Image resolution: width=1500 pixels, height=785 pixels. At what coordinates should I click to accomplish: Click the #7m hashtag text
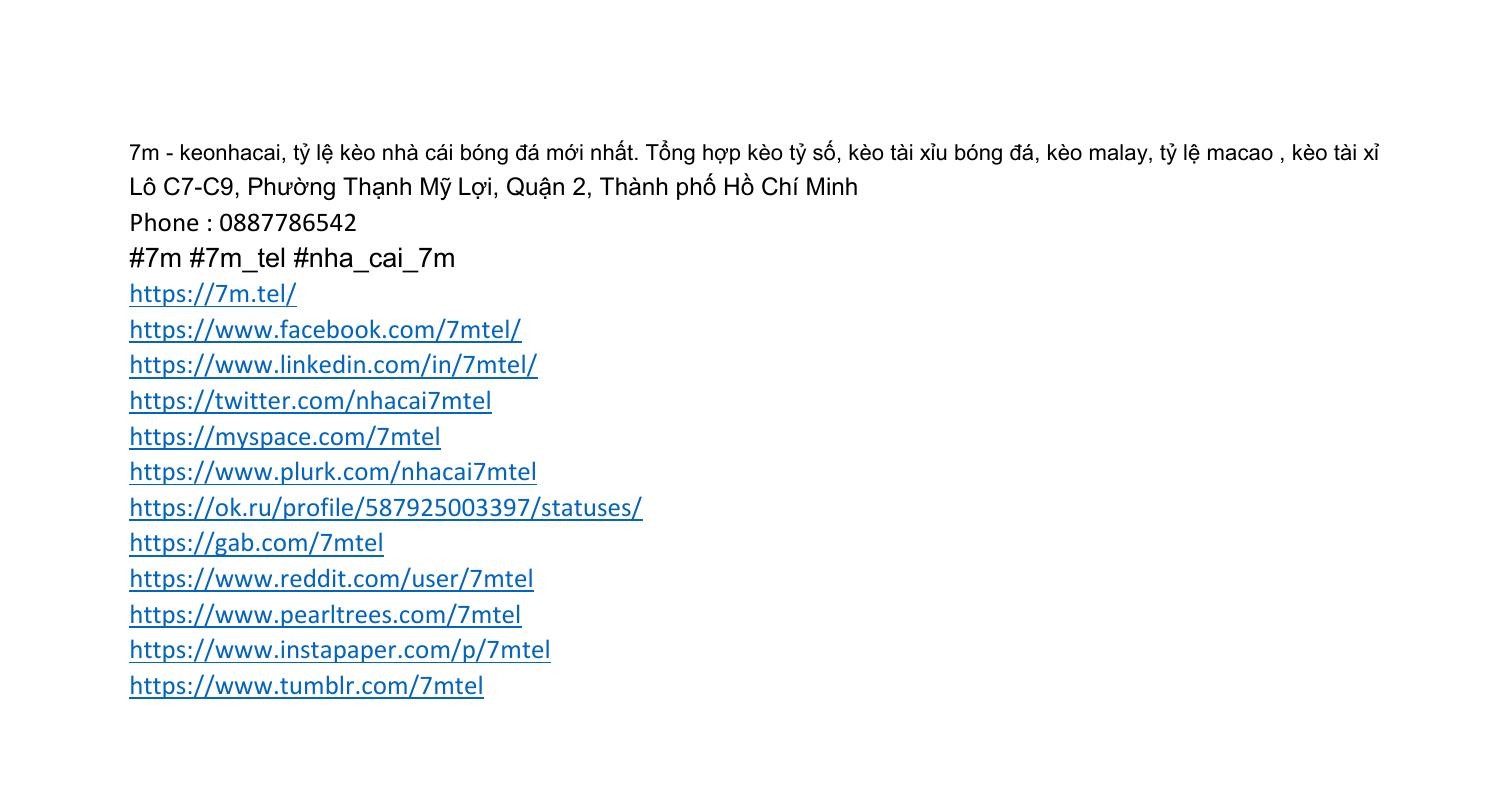click(x=155, y=259)
